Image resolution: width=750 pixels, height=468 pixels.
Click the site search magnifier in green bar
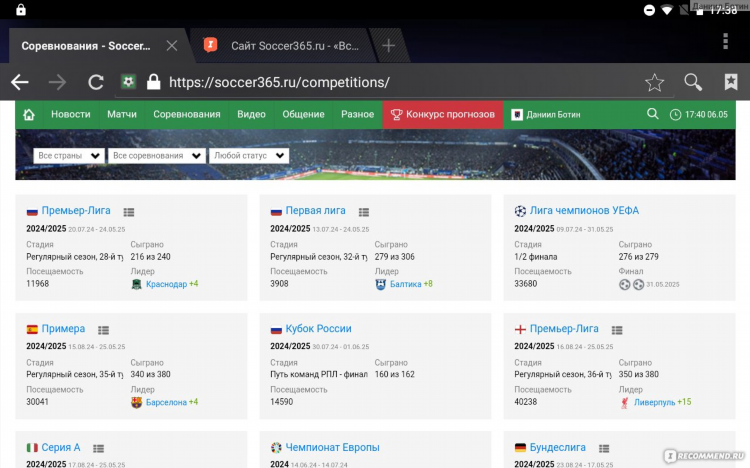pyautogui.click(x=652, y=114)
